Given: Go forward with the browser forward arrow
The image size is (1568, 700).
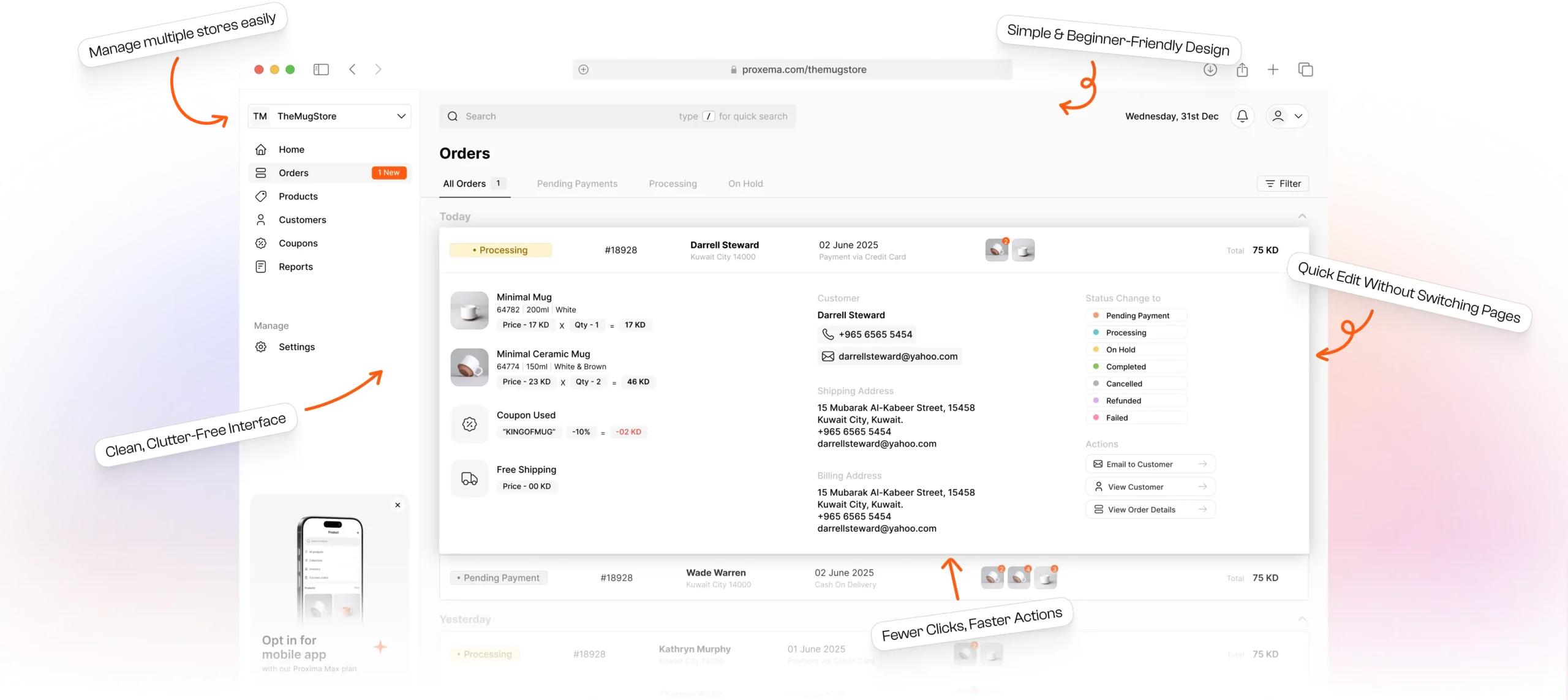Looking at the screenshot, I should [379, 70].
